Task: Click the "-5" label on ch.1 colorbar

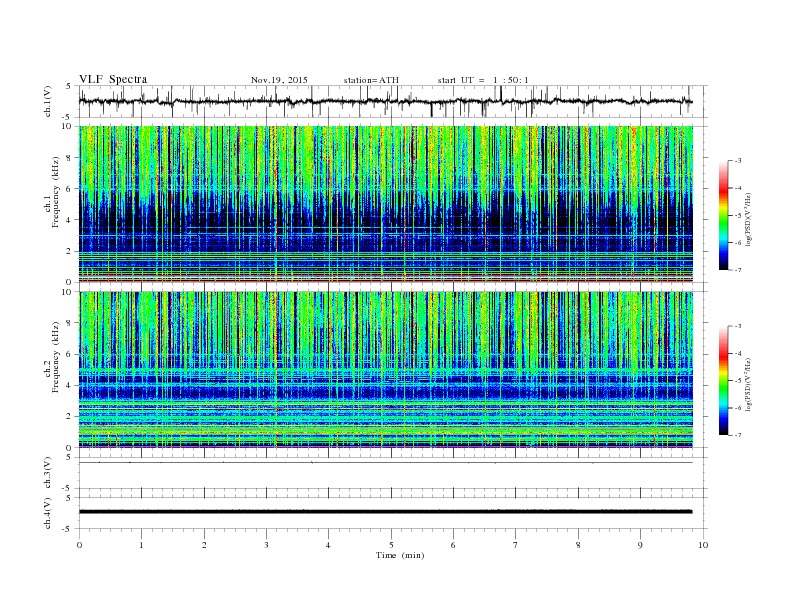Action: click(x=737, y=215)
